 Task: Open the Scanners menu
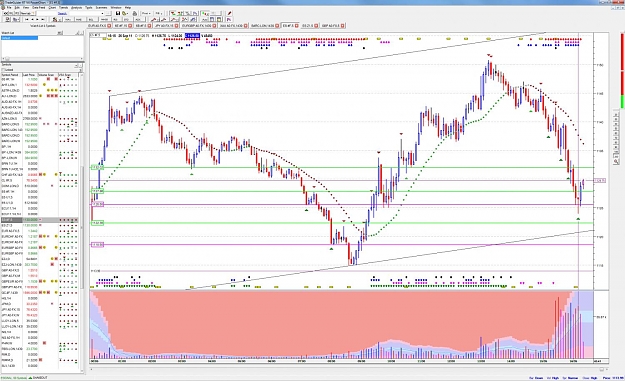(101, 8)
